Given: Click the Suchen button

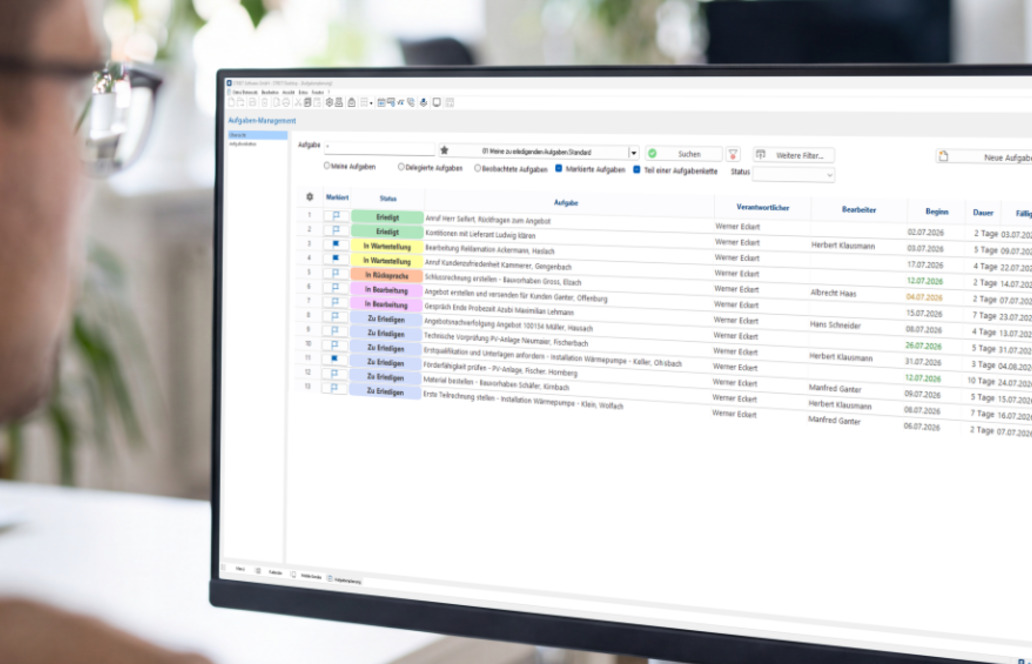Looking at the screenshot, I should pos(684,154).
